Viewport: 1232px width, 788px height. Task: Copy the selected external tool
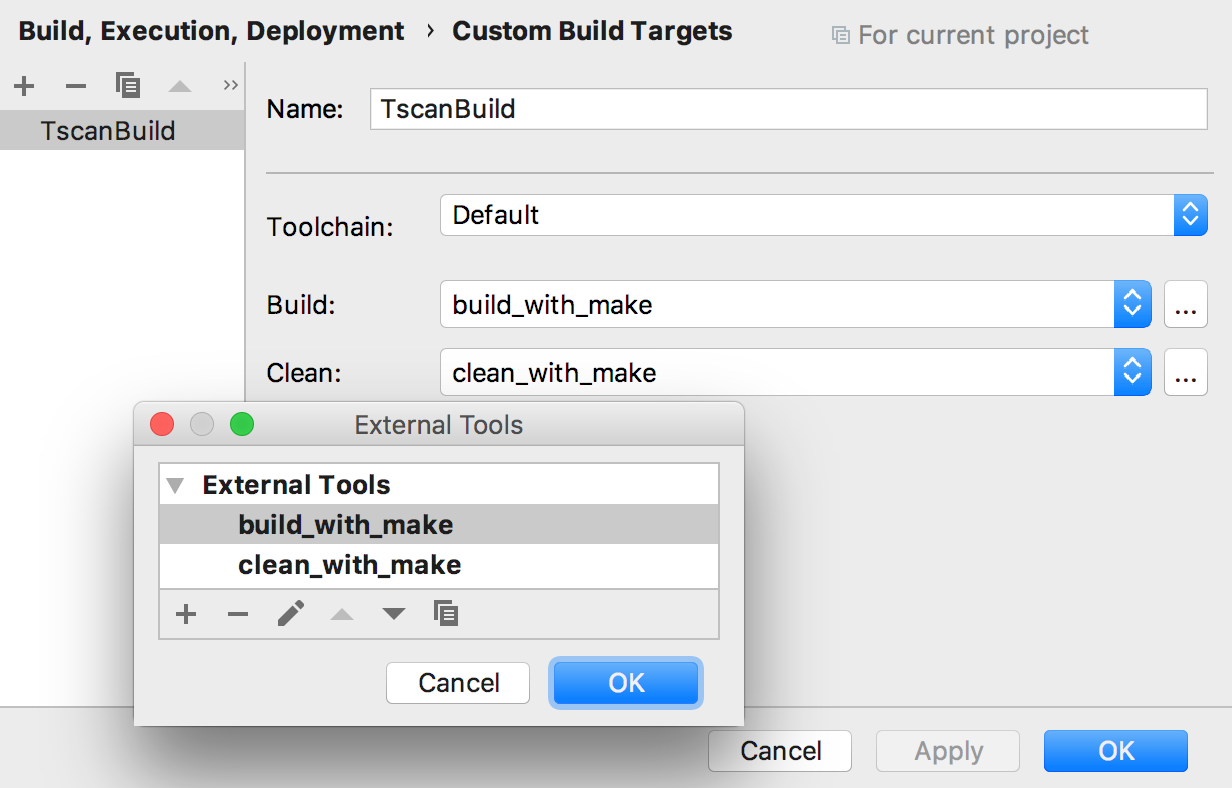pyautogui.click(x=446, y=613)
